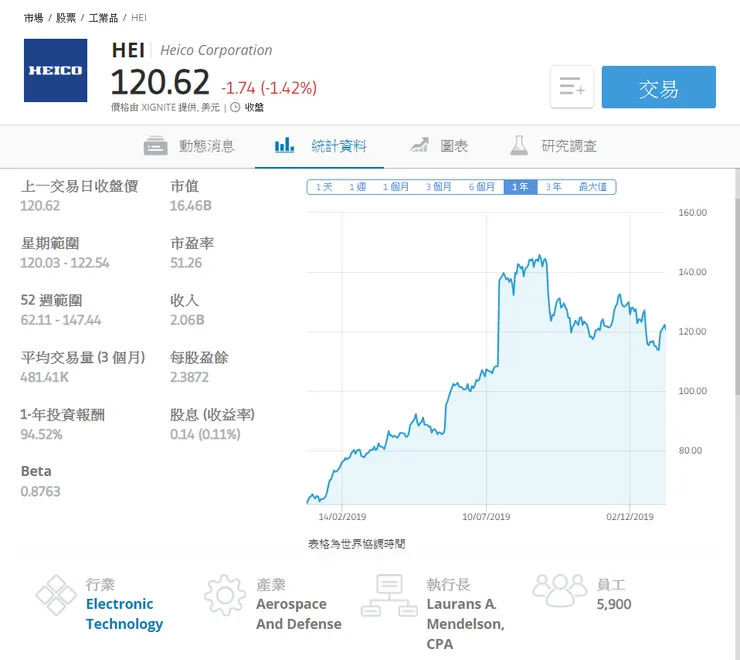Click the current price 120.62 heading
740x660 pixels.
point(160,82)
